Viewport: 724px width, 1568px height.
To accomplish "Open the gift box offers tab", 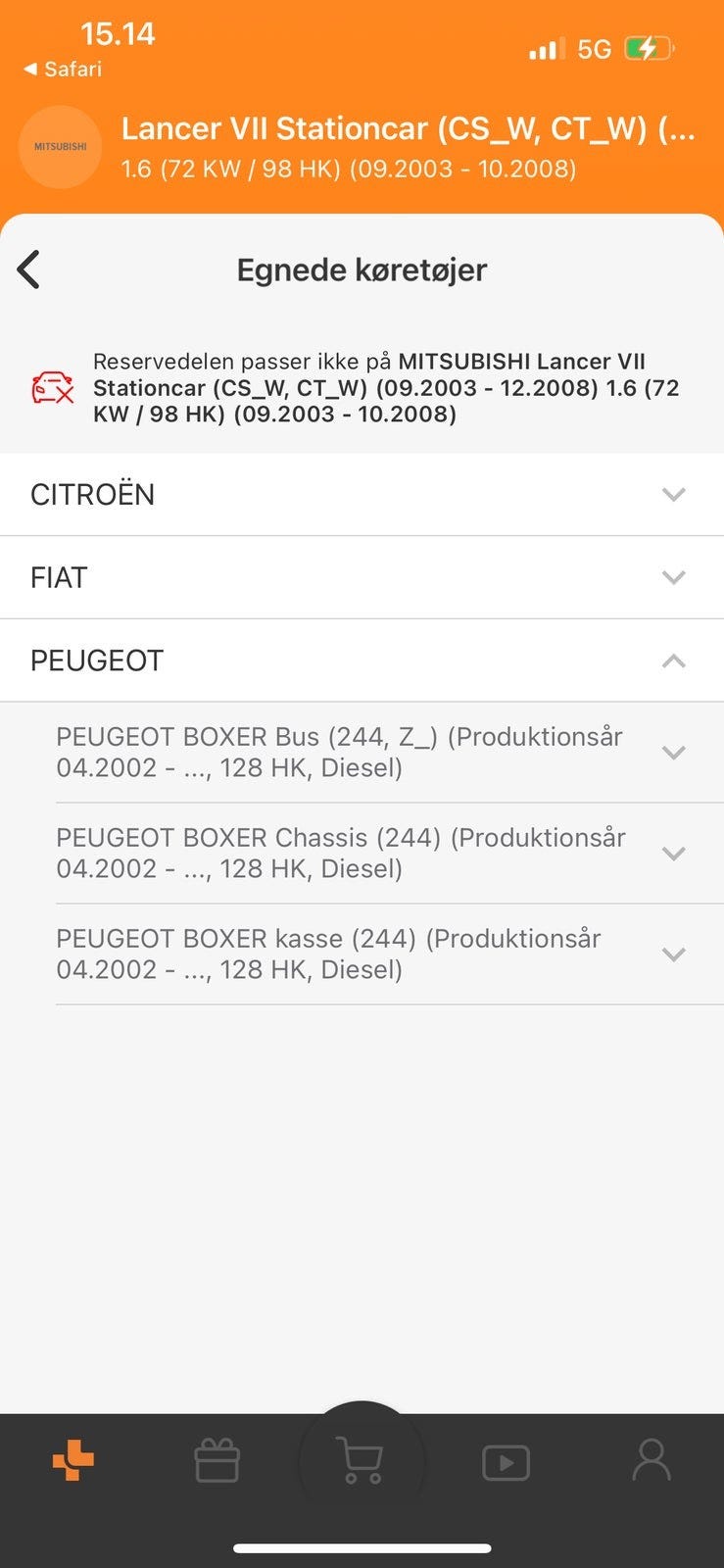I will click(217, 1461).
